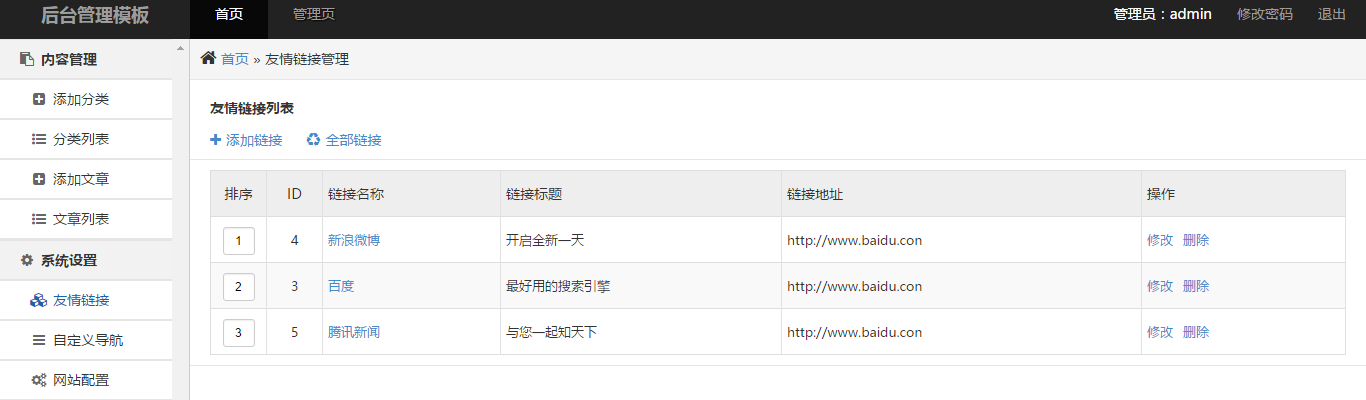Click the 首页 breadcrumb link

click(235, 59)
